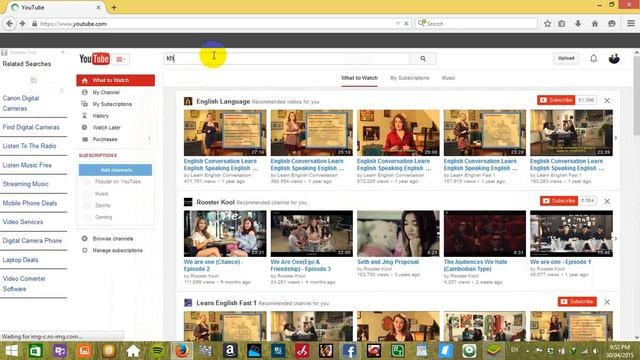Stop loading page with X button

pyautogui.click(x=406, y=24)
